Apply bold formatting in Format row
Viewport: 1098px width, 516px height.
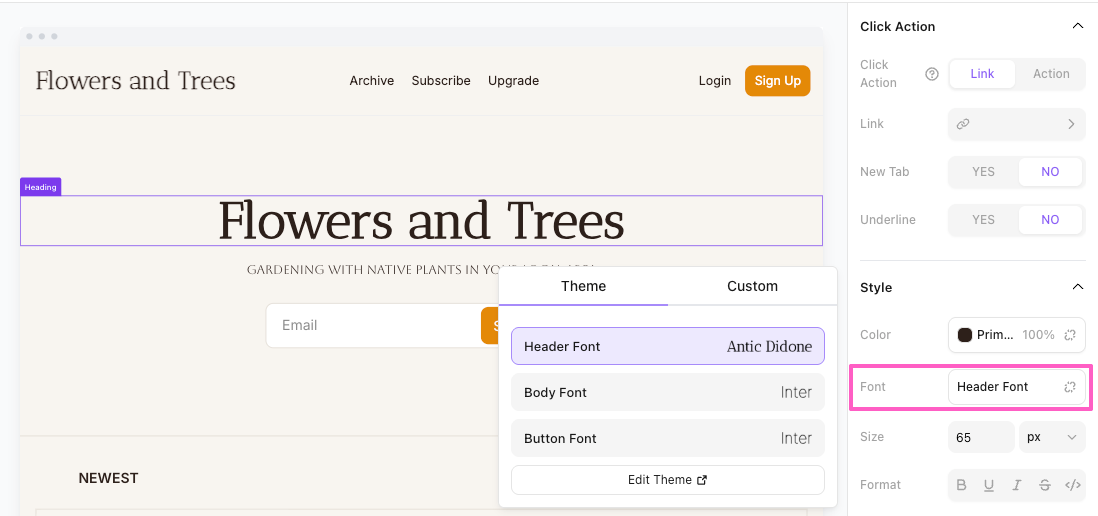pyautogui.click(x=961, y=485)
